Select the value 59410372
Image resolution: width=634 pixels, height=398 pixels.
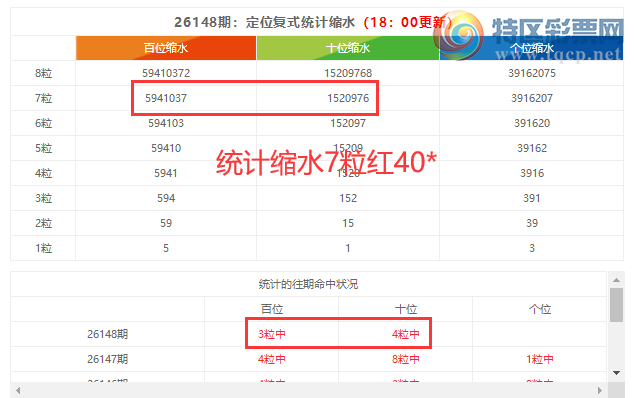(166, 73)
